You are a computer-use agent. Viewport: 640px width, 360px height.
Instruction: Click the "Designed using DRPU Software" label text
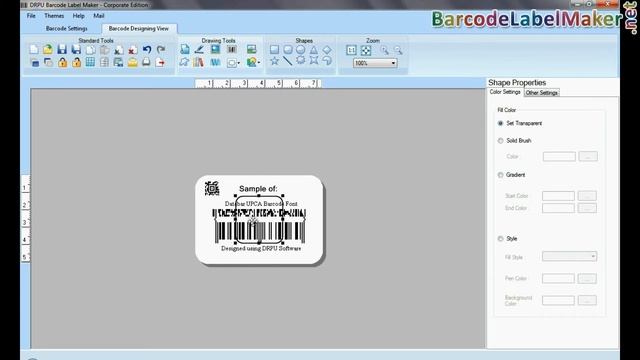[x=261, y=248]
